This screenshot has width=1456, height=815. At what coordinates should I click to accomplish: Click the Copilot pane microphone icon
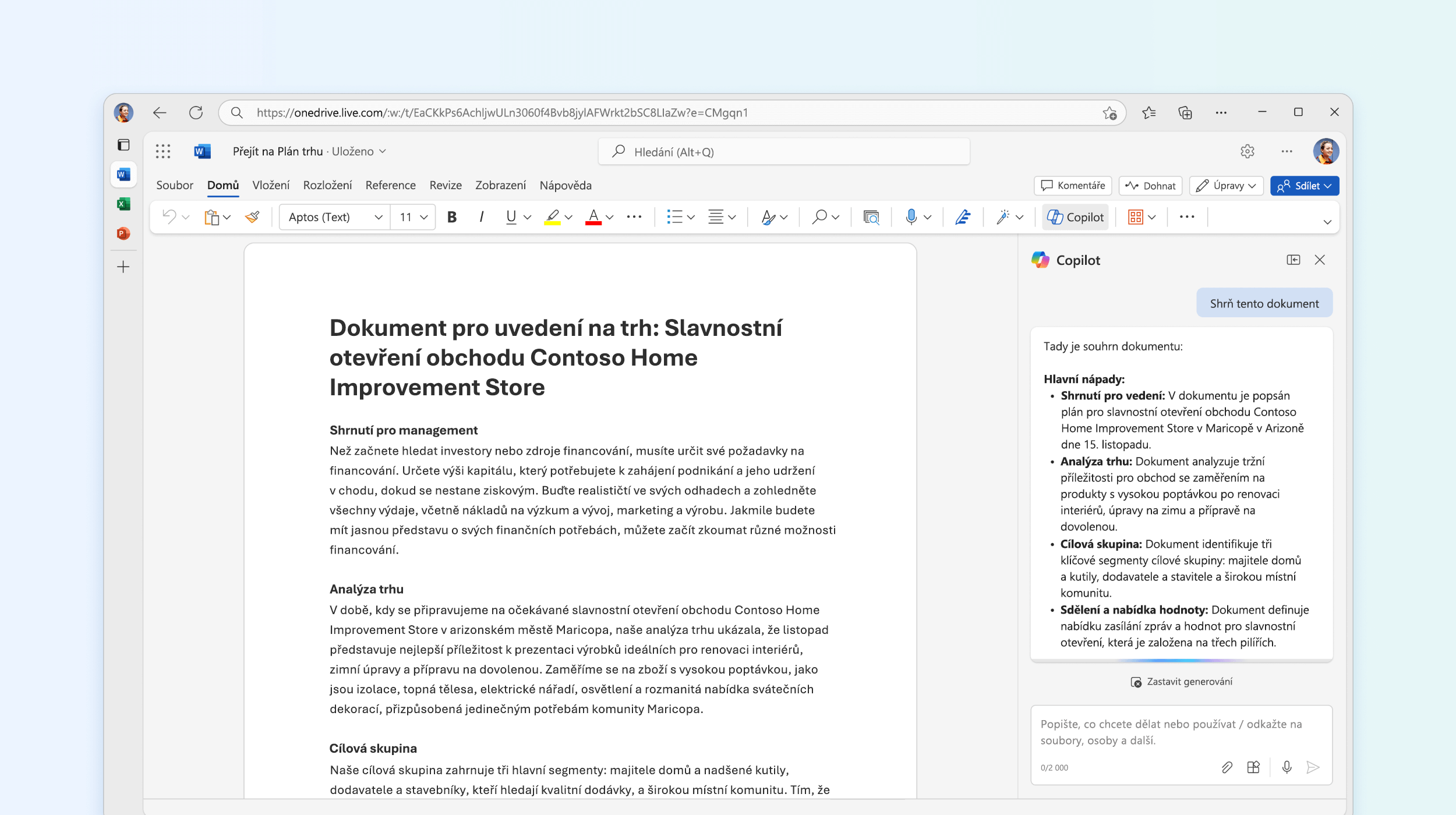coord(1287,767)
